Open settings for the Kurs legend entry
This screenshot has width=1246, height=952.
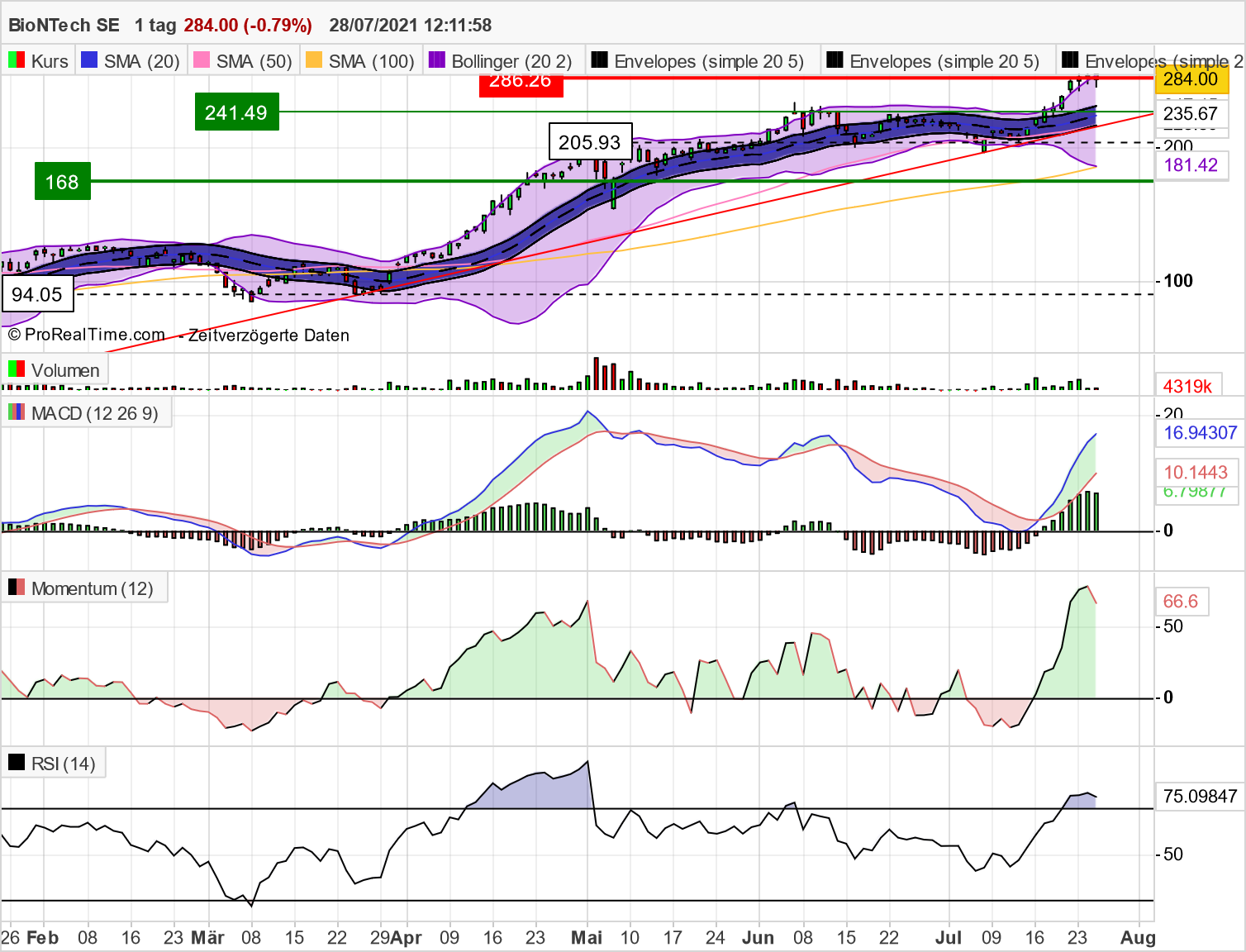(48, 59)
